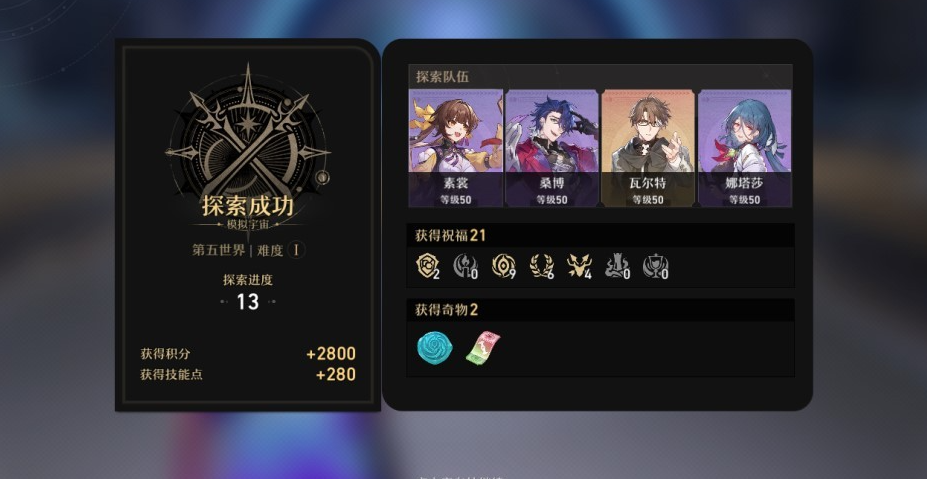
Task: Click the exploration progress number 13
Action: coord(248,302)
